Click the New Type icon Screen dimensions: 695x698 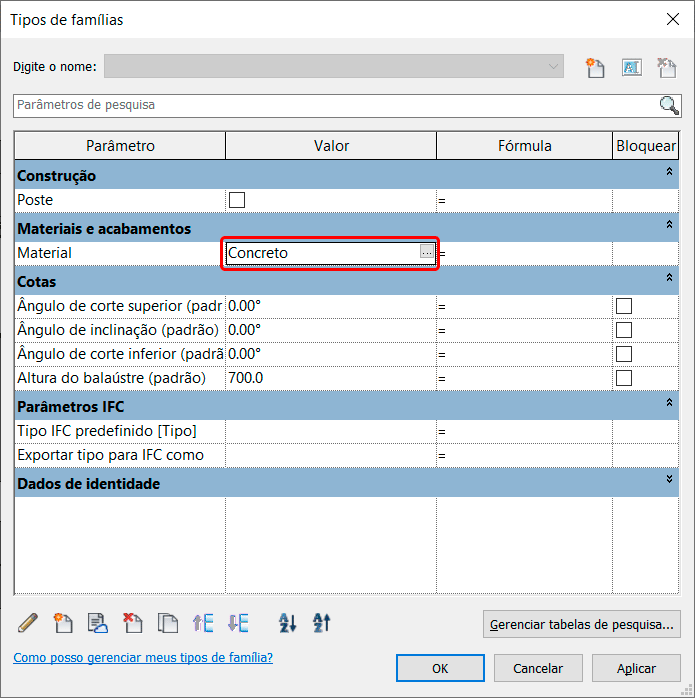click(596, 67)
